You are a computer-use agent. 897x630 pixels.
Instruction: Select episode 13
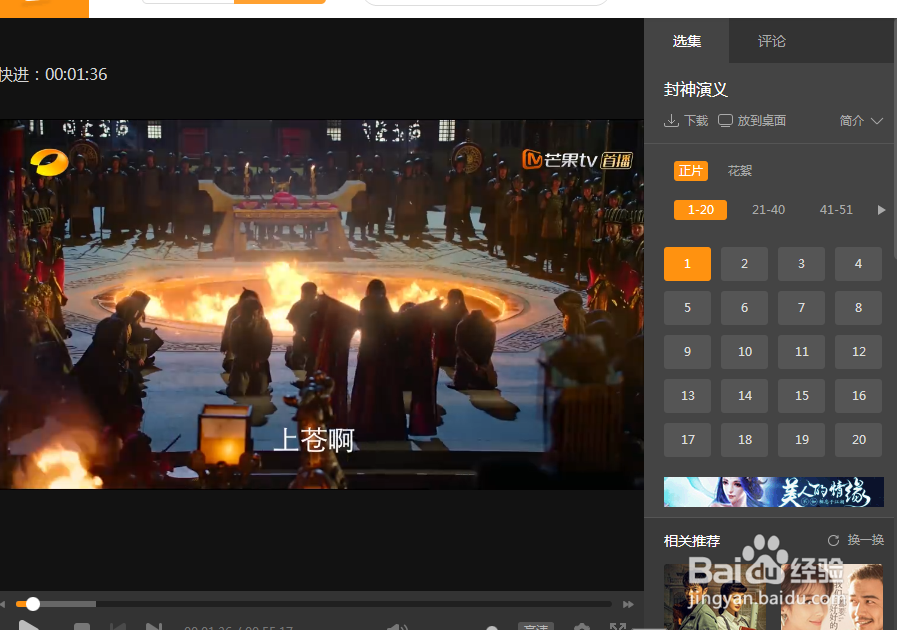(x=687, y=395)
